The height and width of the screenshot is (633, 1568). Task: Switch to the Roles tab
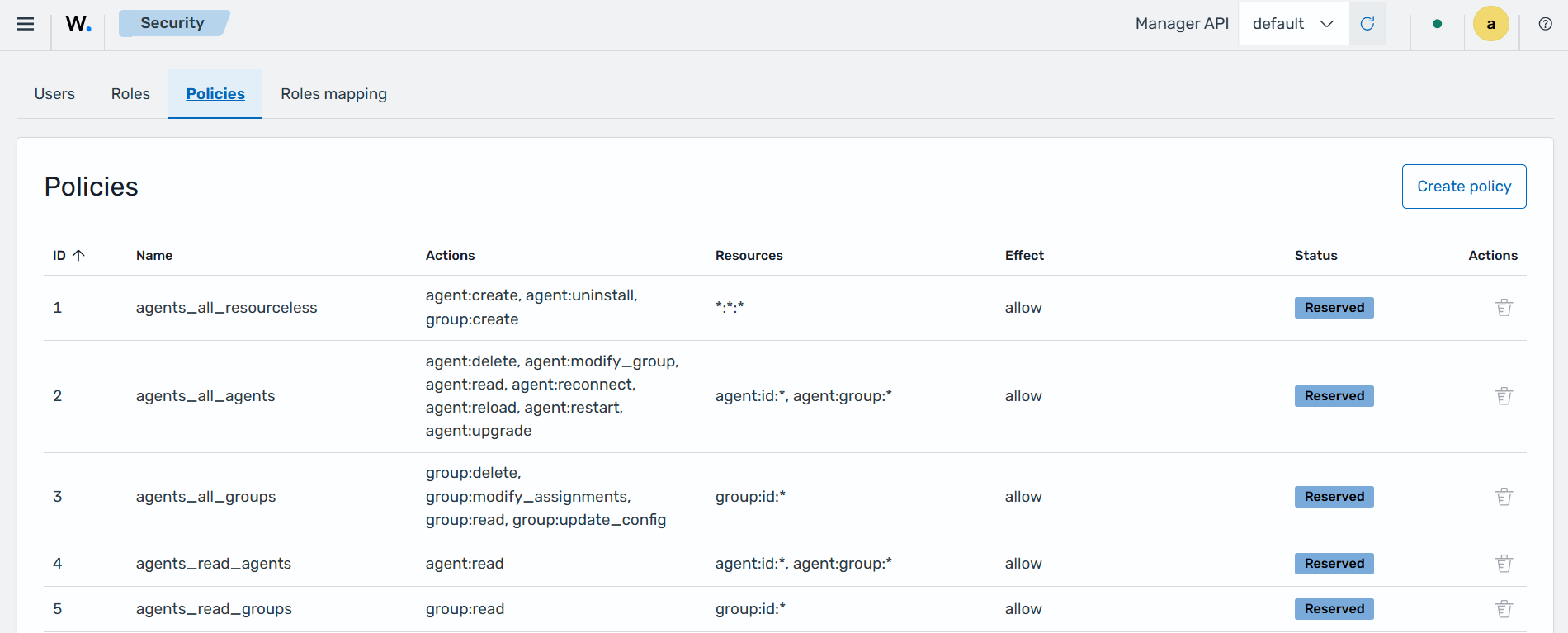pyautogui.click(x=130, y=94)
